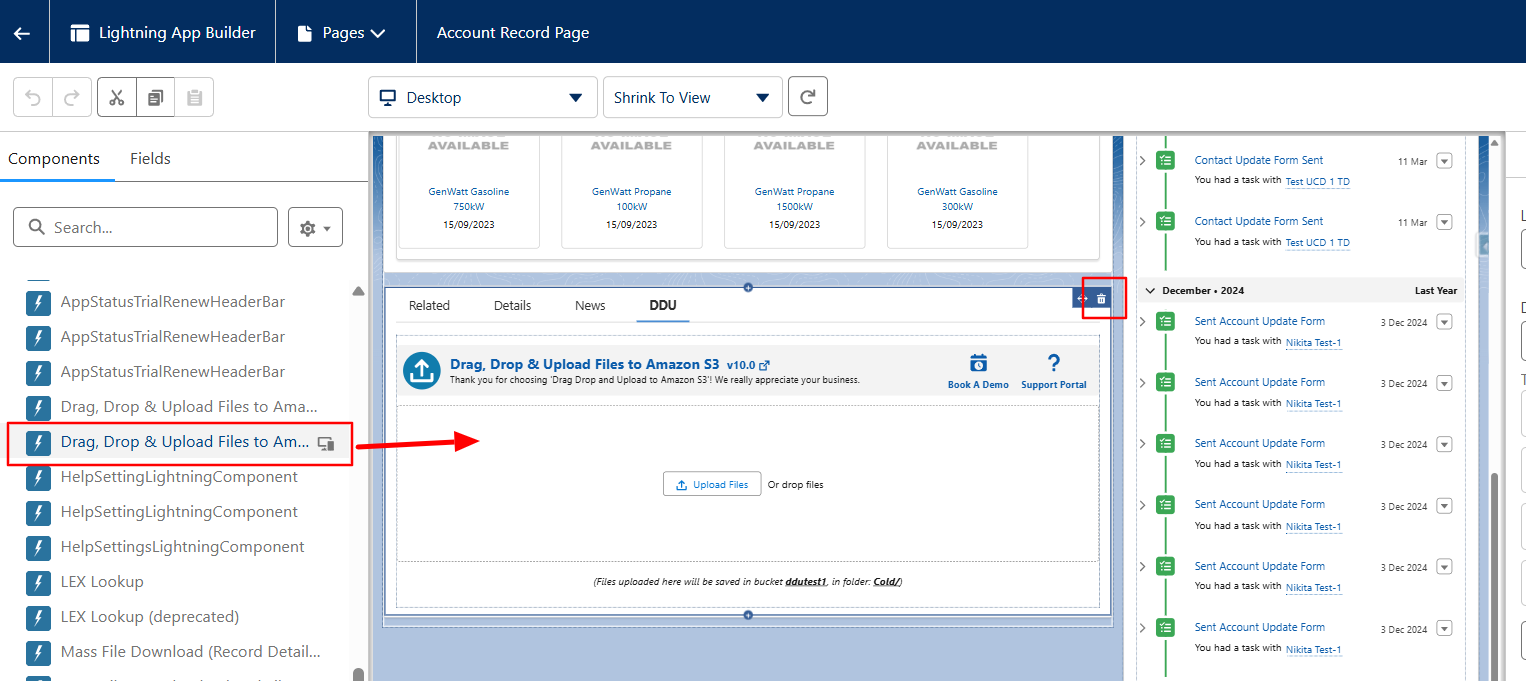Click the ddutest1 bucket name

(x=806, y=581)
